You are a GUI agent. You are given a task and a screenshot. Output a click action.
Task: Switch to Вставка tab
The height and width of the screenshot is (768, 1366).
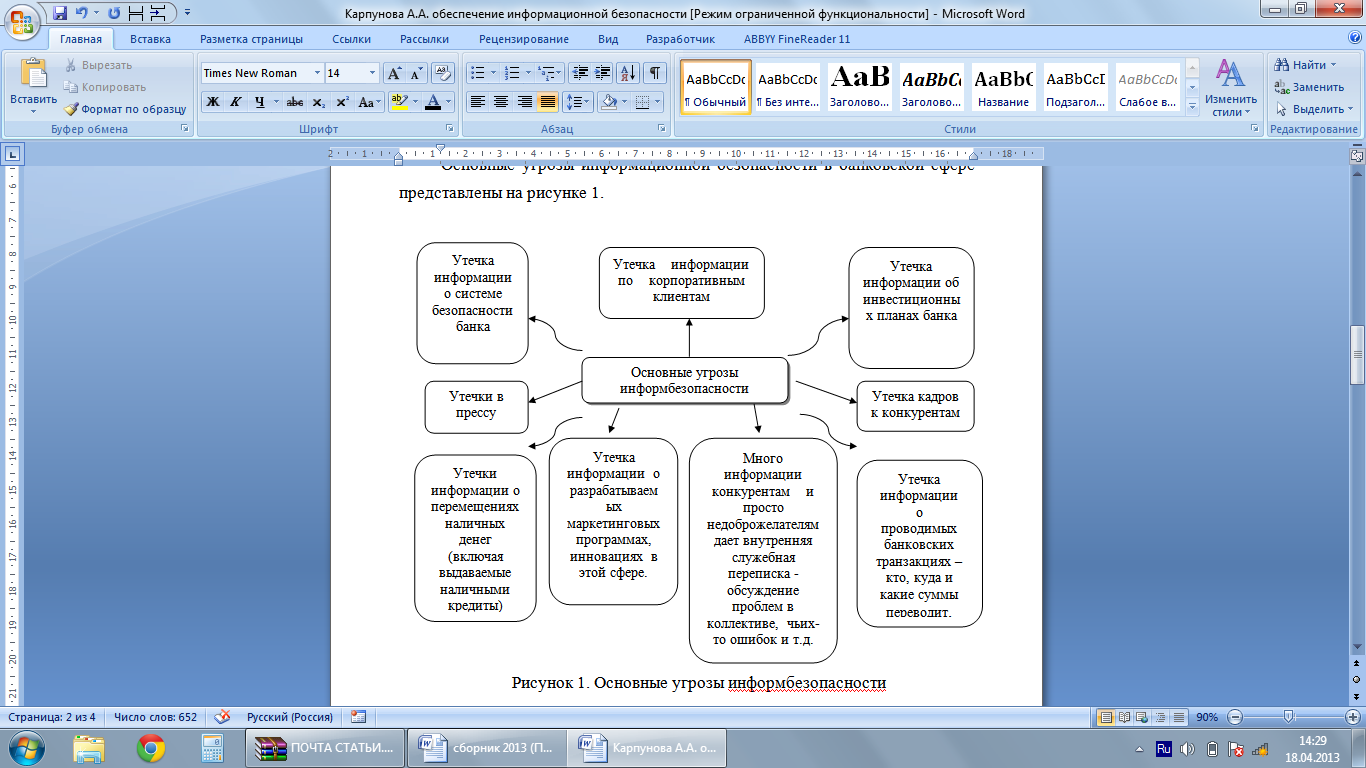coord(150,39)
